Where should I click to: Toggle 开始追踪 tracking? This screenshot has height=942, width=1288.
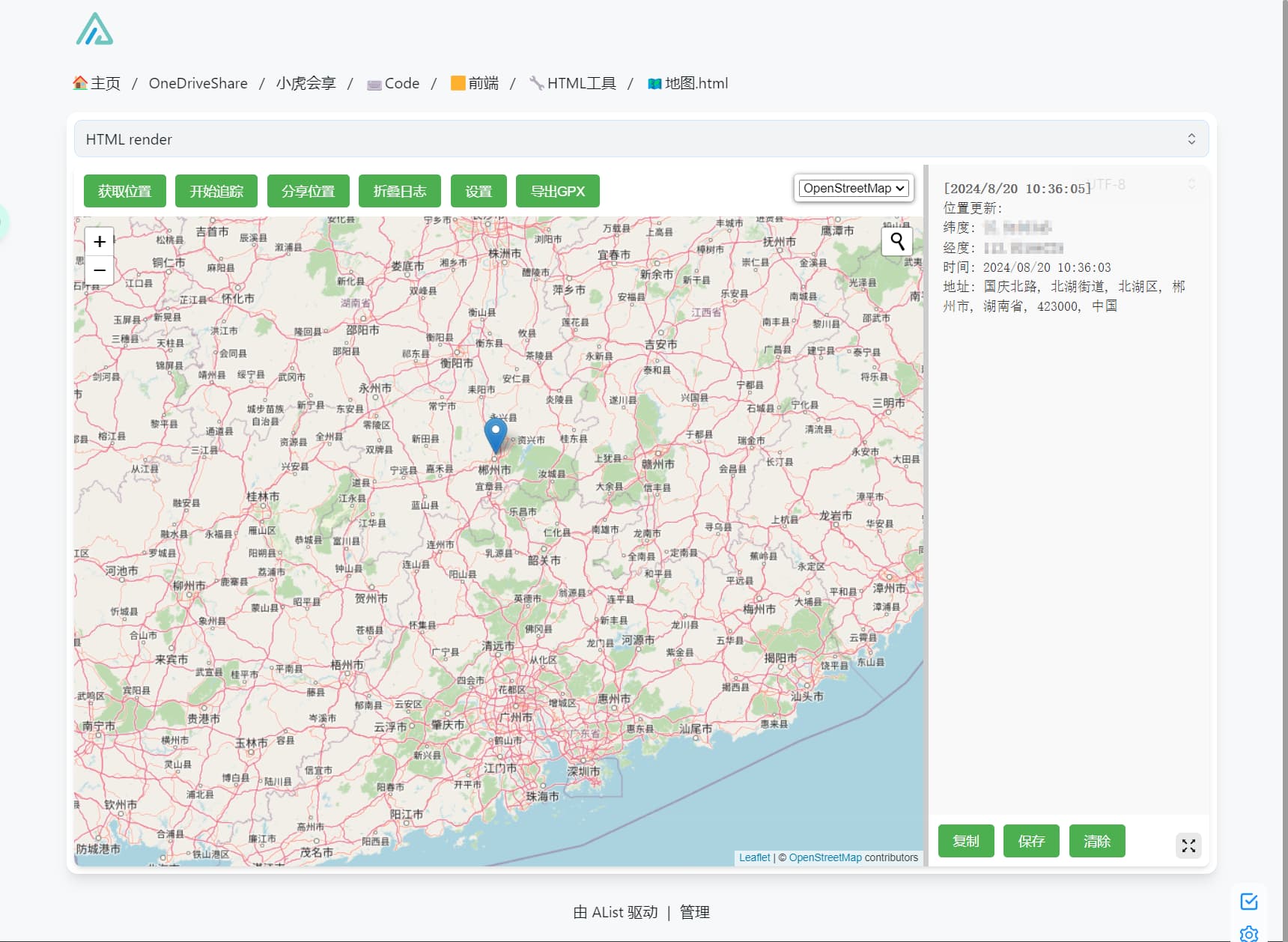coord(216,191)
